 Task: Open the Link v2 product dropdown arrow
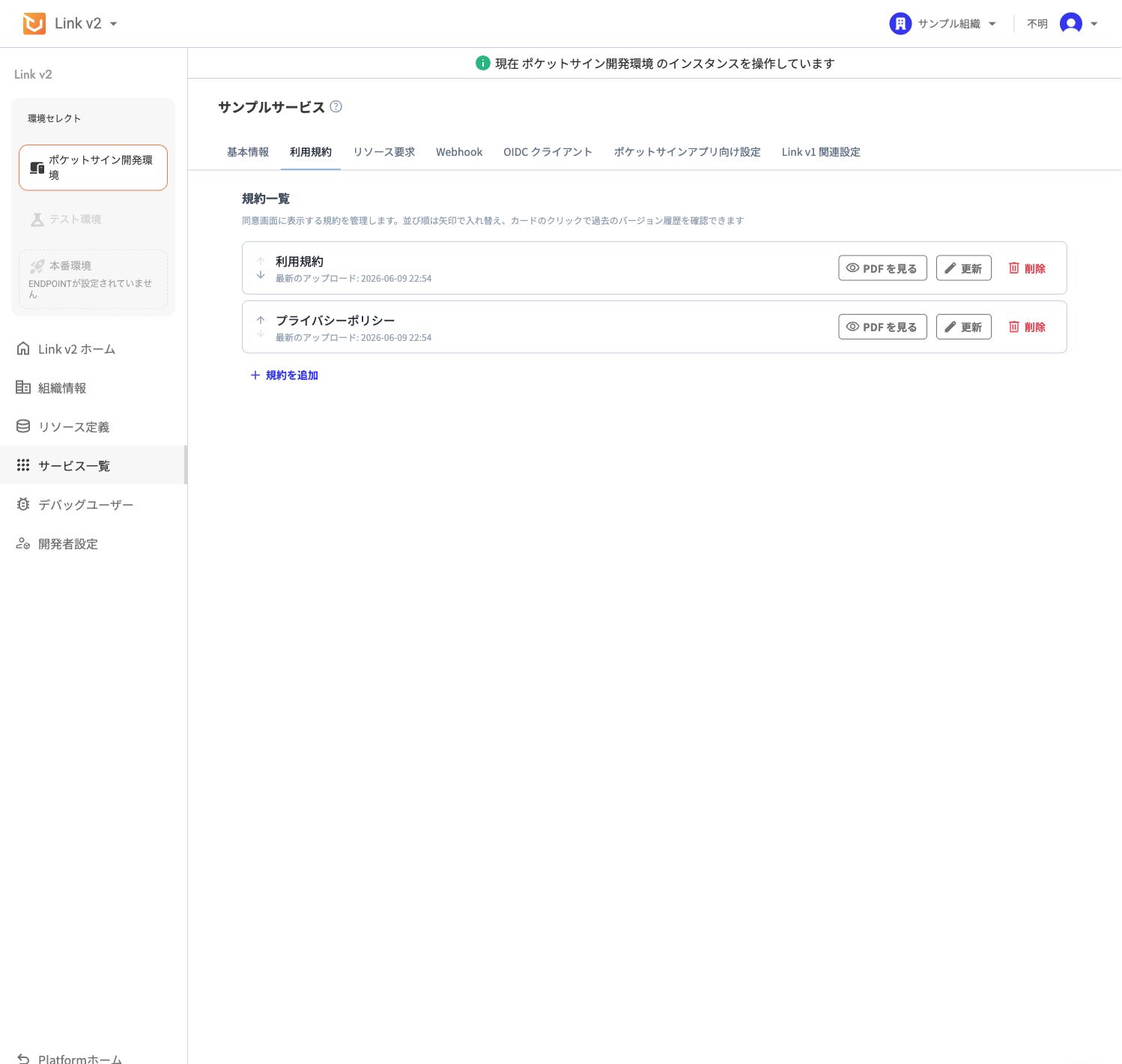(x=114, y=24)
